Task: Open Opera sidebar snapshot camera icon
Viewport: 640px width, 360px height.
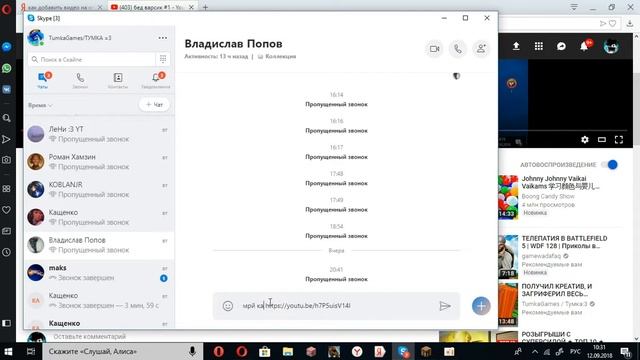Action: click(7, 160)
